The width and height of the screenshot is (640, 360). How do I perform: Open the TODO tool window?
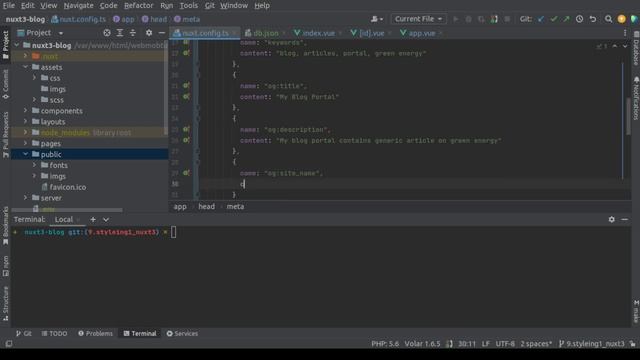54,333
